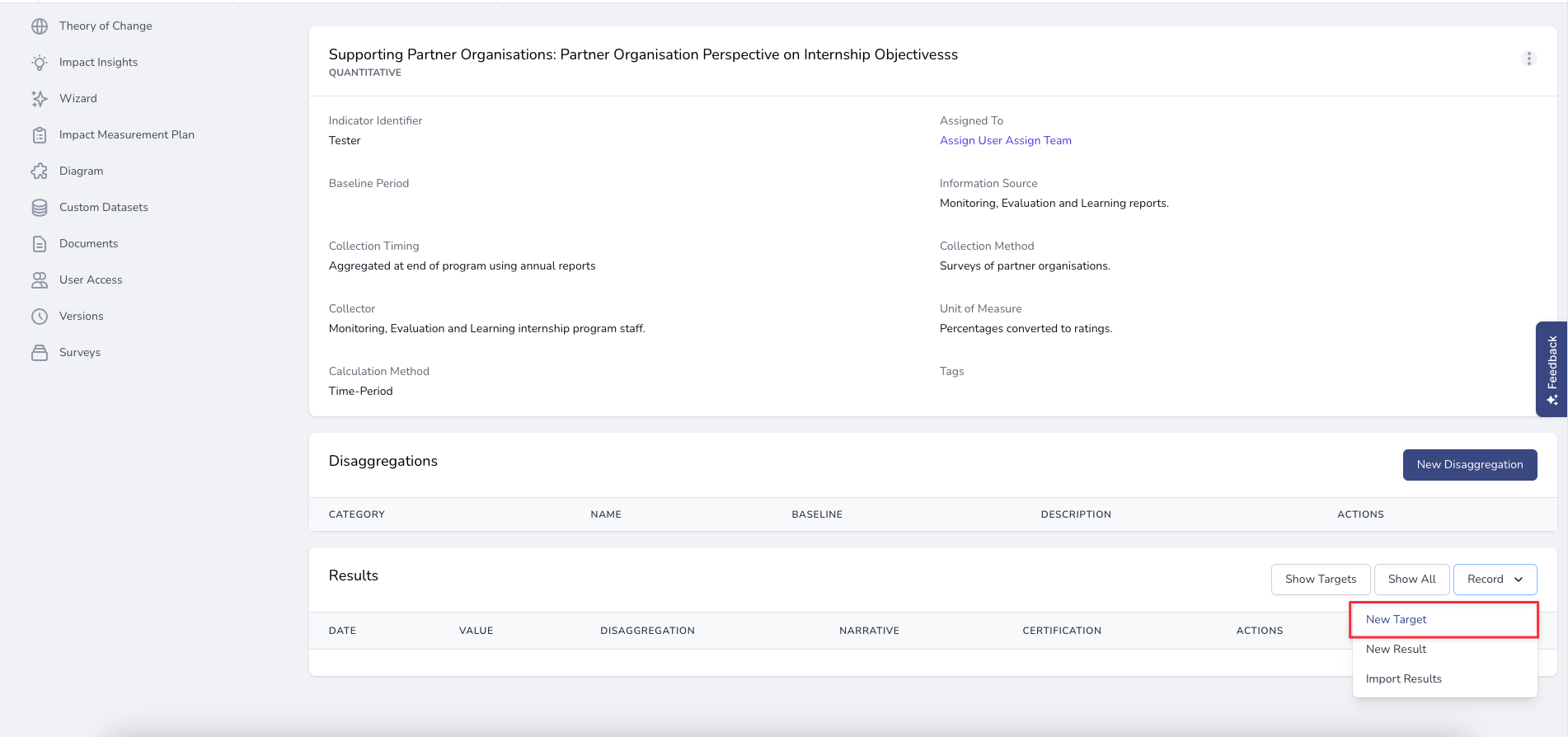1568x737 pixels.
Task: Click the New Disaggregation button
Action: tap(1470, 465)
